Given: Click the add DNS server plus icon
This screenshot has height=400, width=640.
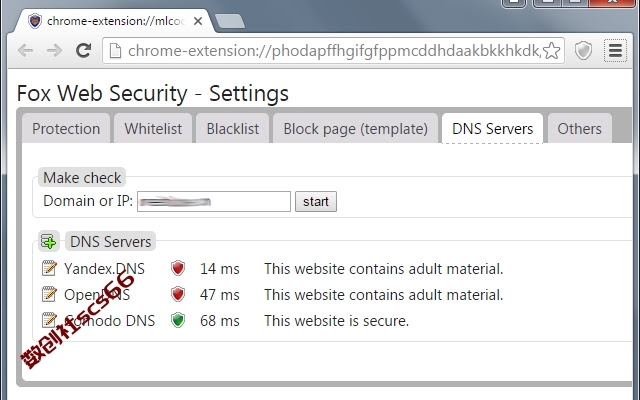Looking at the screenshot, I should (49, 241).
